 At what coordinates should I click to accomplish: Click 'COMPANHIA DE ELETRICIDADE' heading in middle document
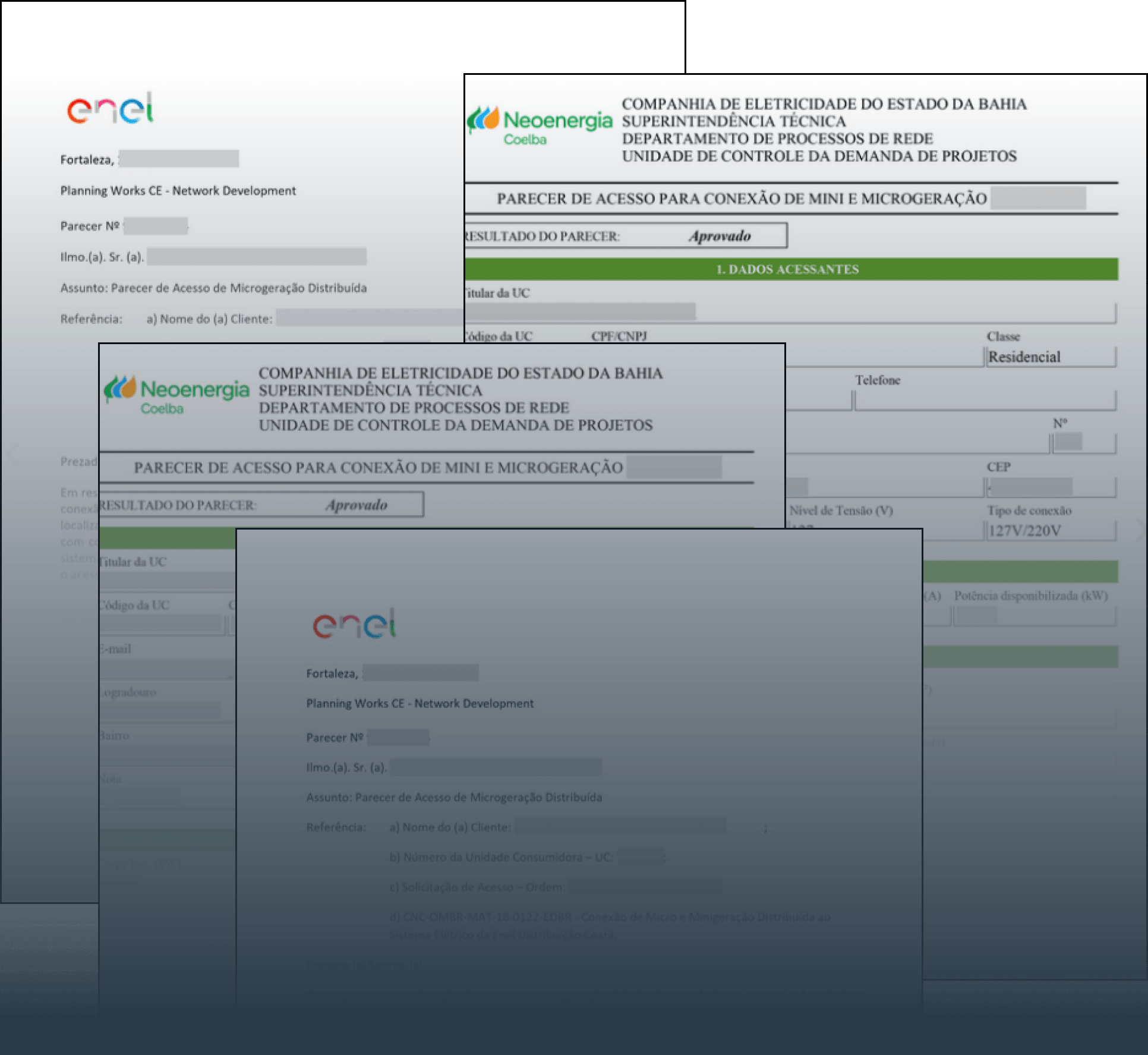coord(461,373)
